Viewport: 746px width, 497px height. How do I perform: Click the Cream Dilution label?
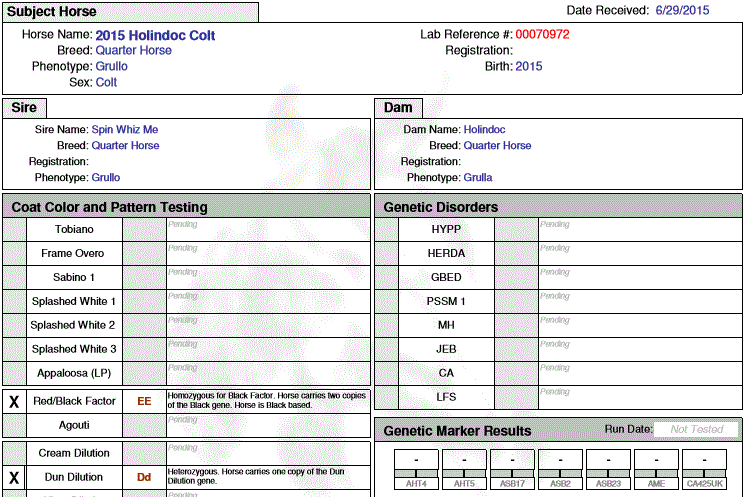pos(74,453)
